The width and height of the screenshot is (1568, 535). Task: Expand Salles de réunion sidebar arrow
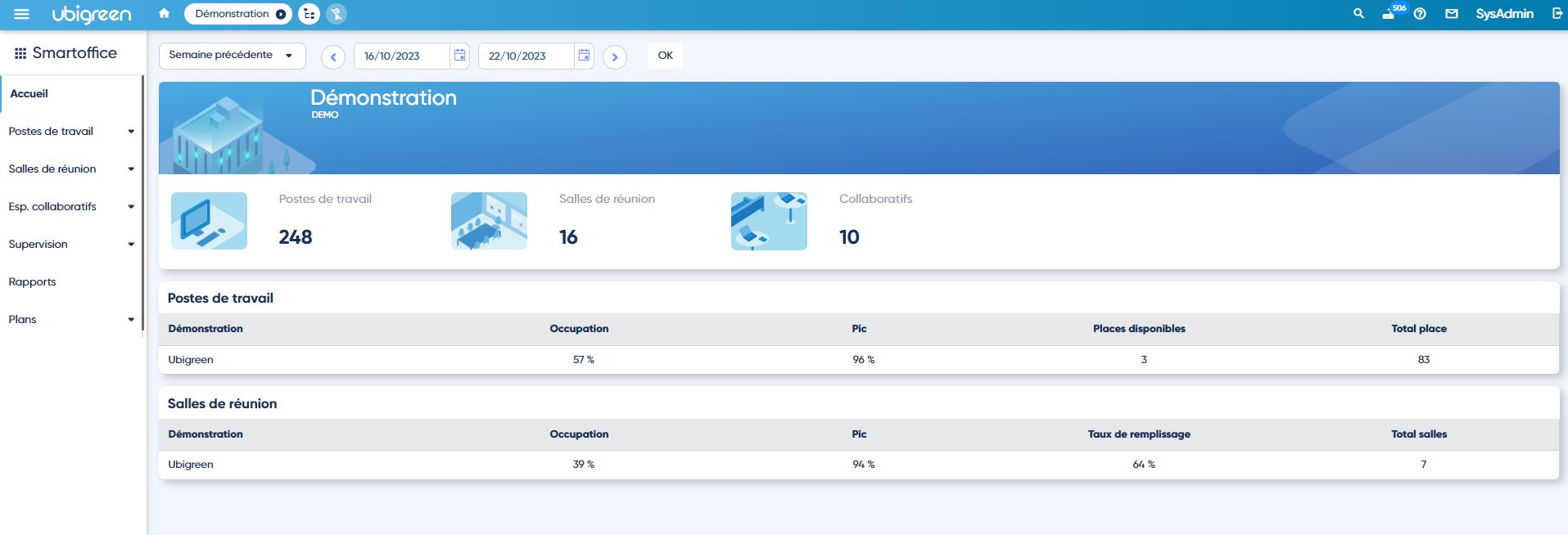[x=131, y=169]
